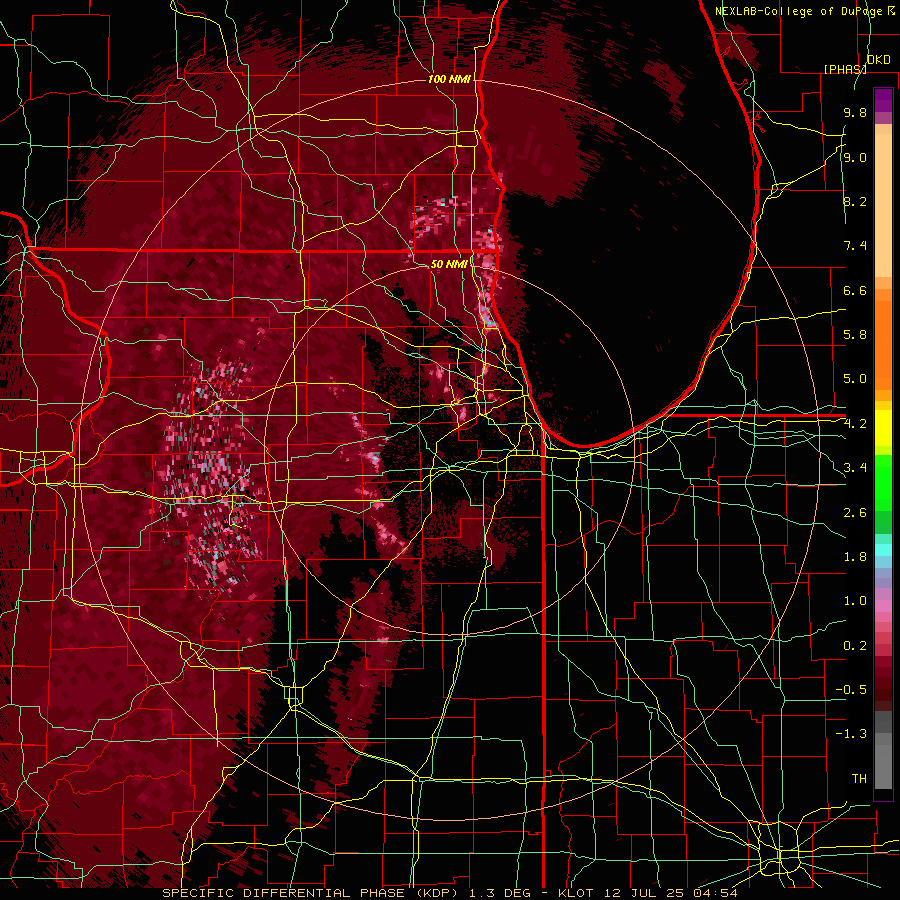This screenshot has width=900, height=900.
Task: Click the 1.0 value on color scale
Action: point(855,601)
